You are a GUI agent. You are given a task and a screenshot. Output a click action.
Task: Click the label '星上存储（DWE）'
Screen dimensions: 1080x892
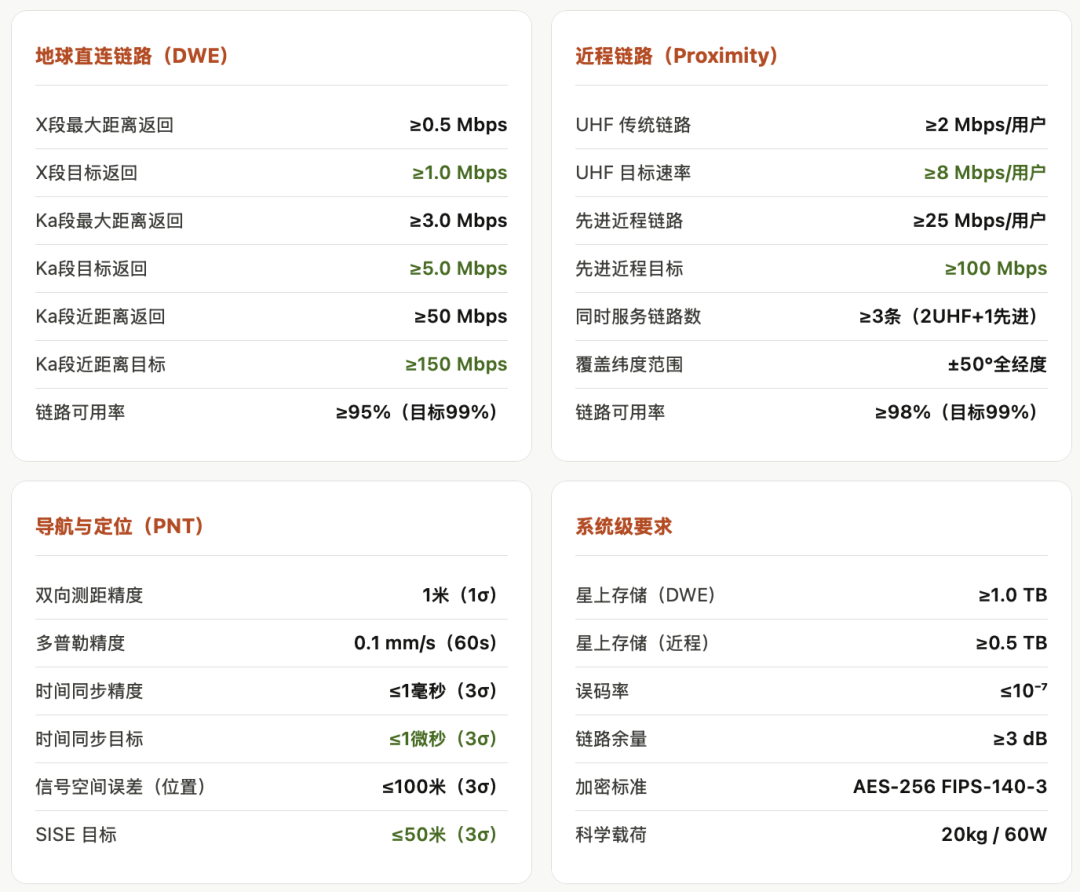(645, 595)
